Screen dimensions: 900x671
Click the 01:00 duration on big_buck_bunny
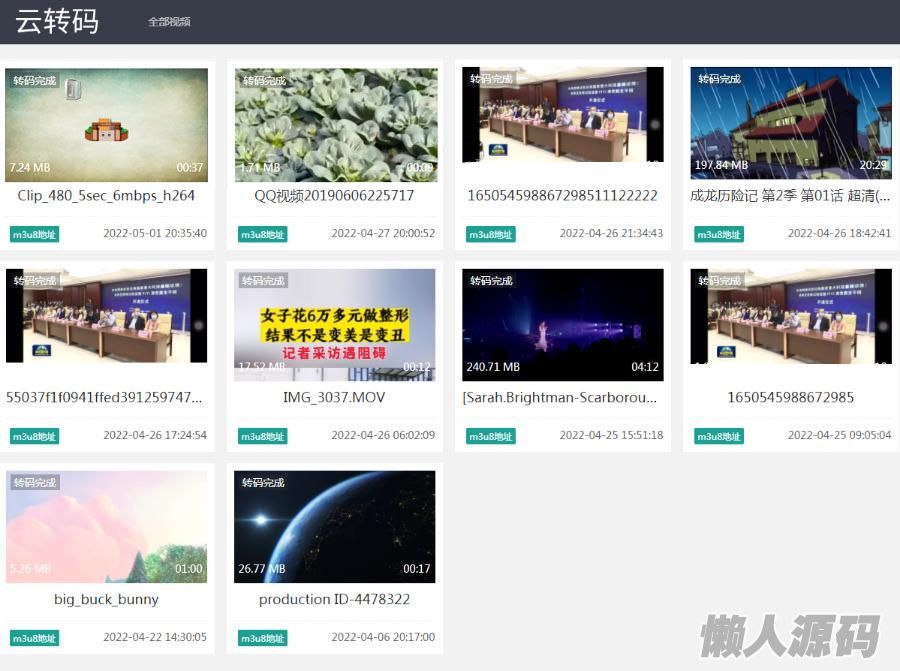(189, 569)
